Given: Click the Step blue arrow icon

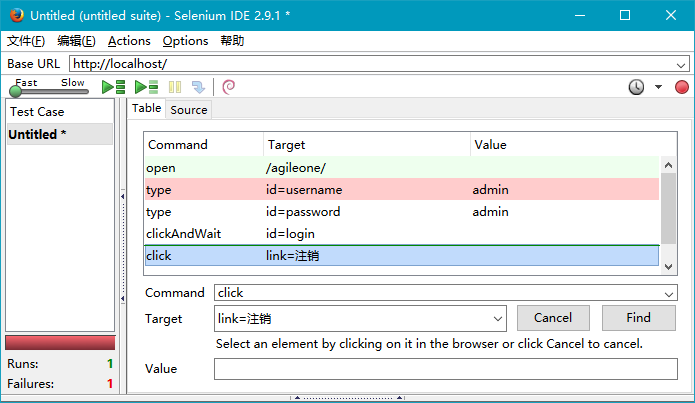Looking at the screenshot, I should pos(198,87).
